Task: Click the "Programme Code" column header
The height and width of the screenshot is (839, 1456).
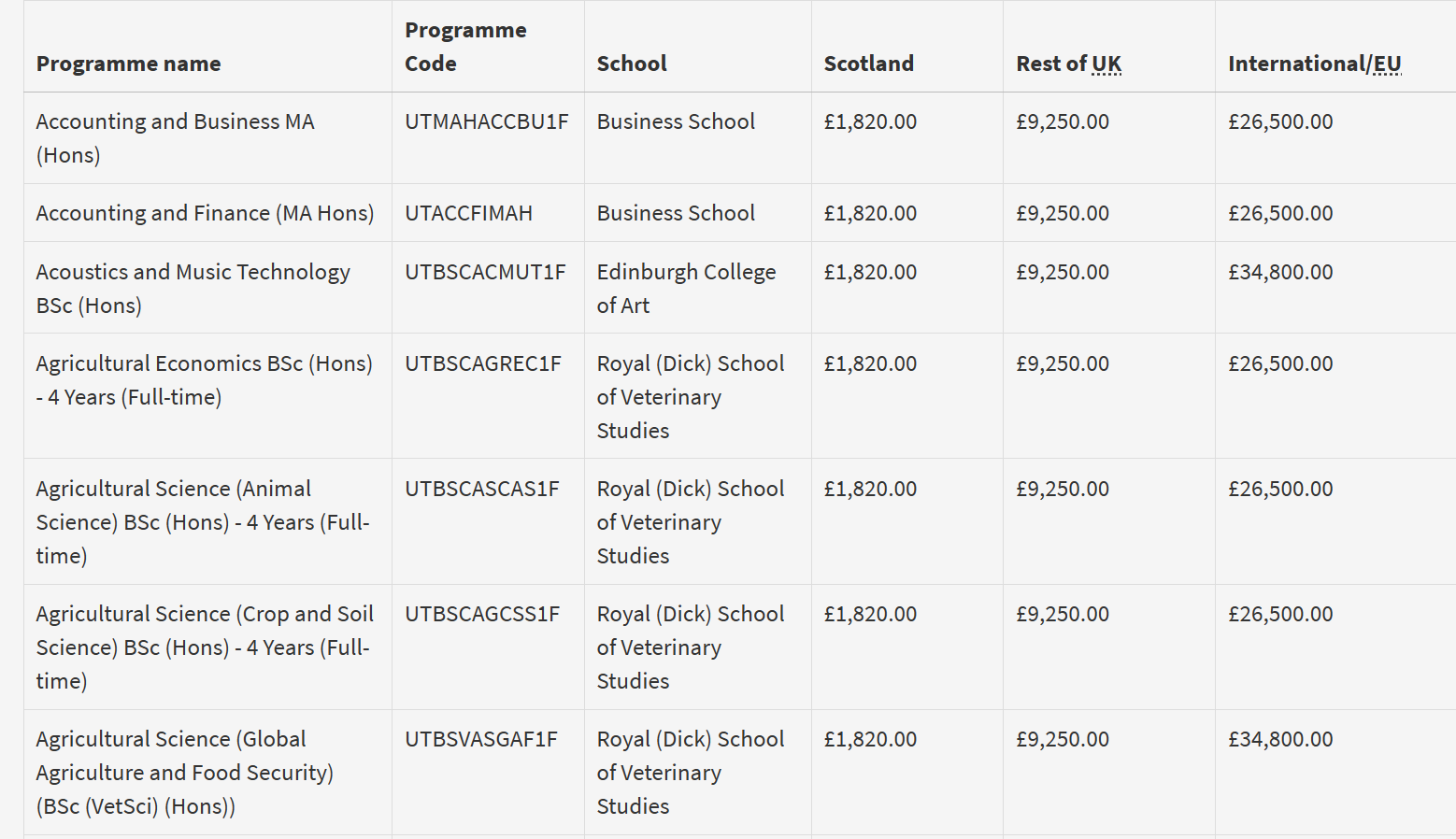Action: [465, 47]
